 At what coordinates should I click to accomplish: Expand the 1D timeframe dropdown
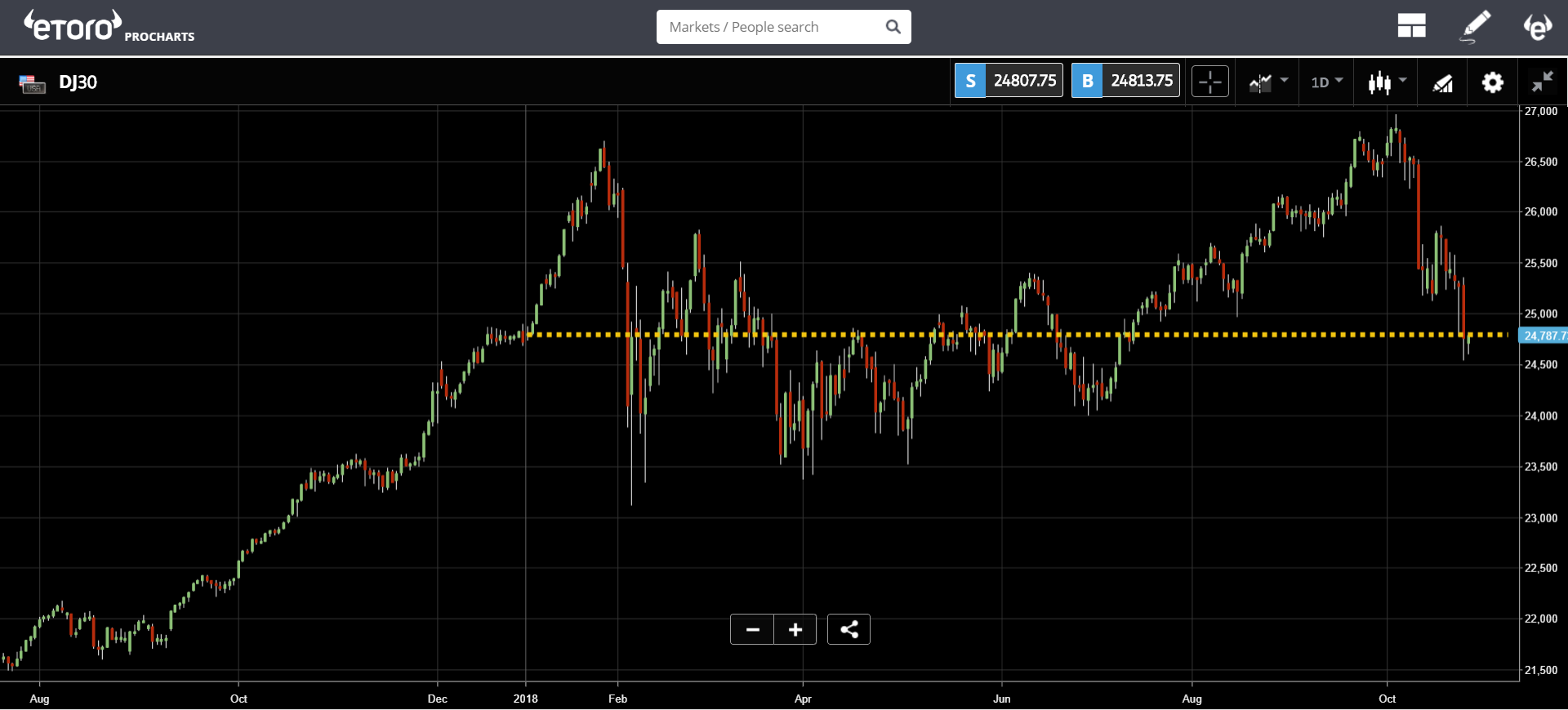coord(1326,82)
